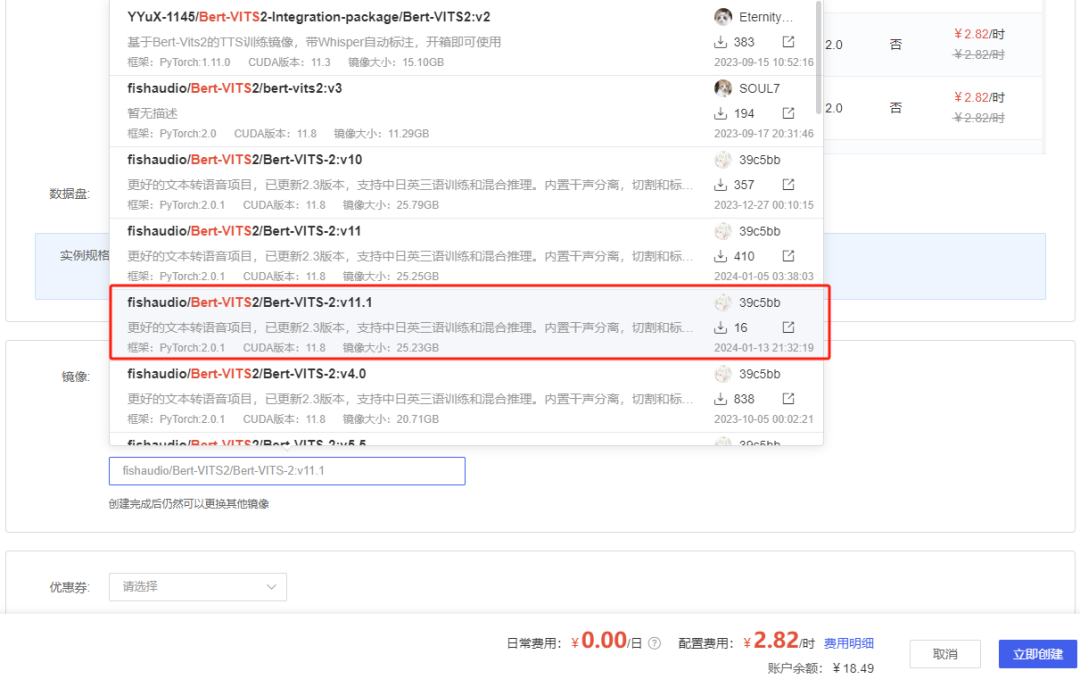Image resolution: width=1080 pixels, height=679 pixels.
Task: Click download icon beside count 194
Action: (x=720, y=113)
